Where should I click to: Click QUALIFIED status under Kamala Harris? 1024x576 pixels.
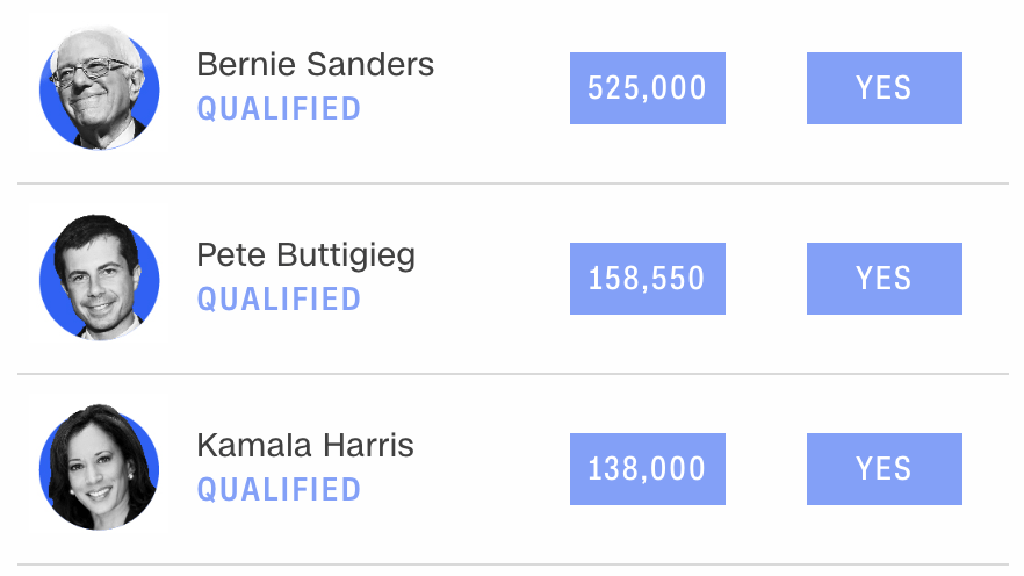pyautogui.click(x=279, y=490)
